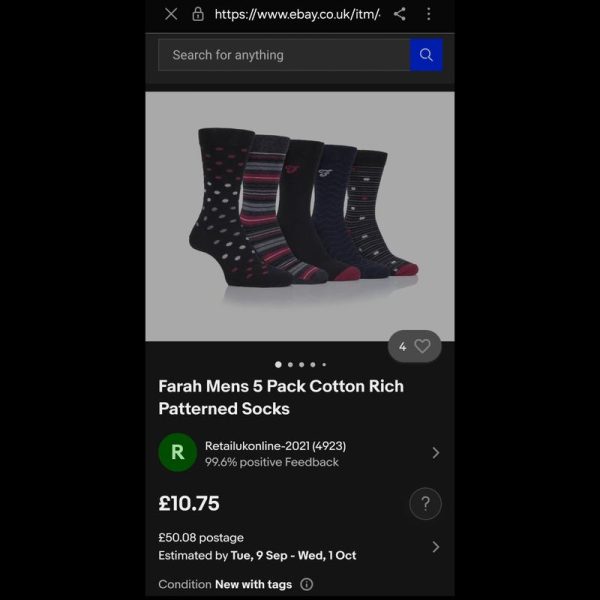Close the browser tab with X icon

(171, 15)
